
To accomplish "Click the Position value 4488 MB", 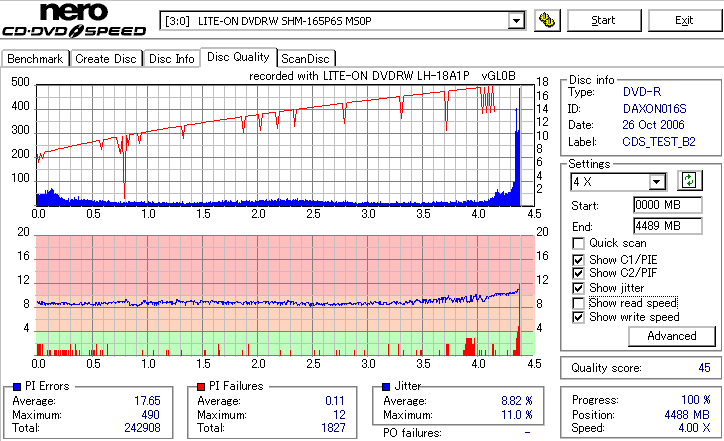I will (687, 415).
